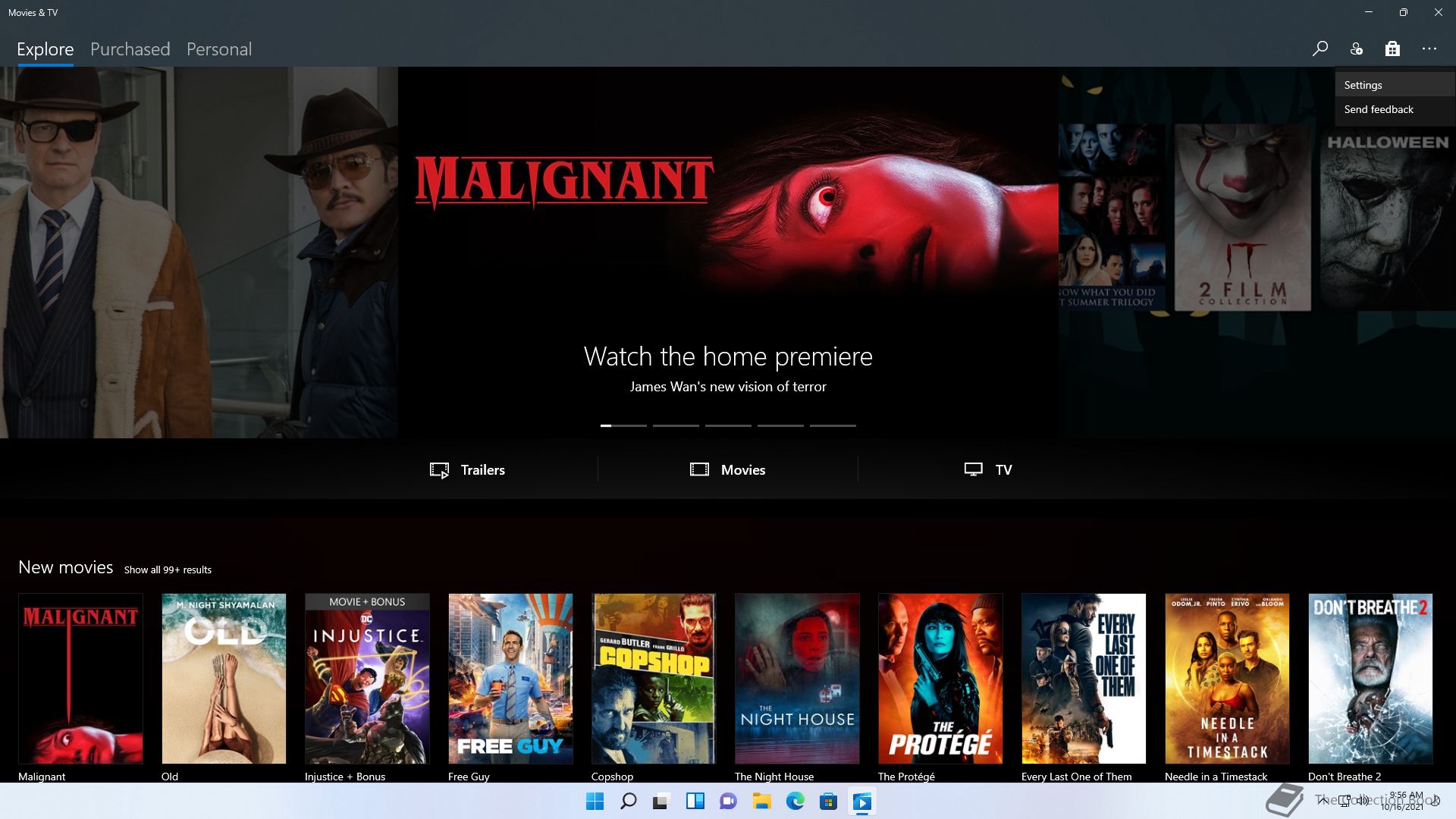Open Don't Breathe 2 poster
The image size is (1456, 819).
pos(1370,679)
